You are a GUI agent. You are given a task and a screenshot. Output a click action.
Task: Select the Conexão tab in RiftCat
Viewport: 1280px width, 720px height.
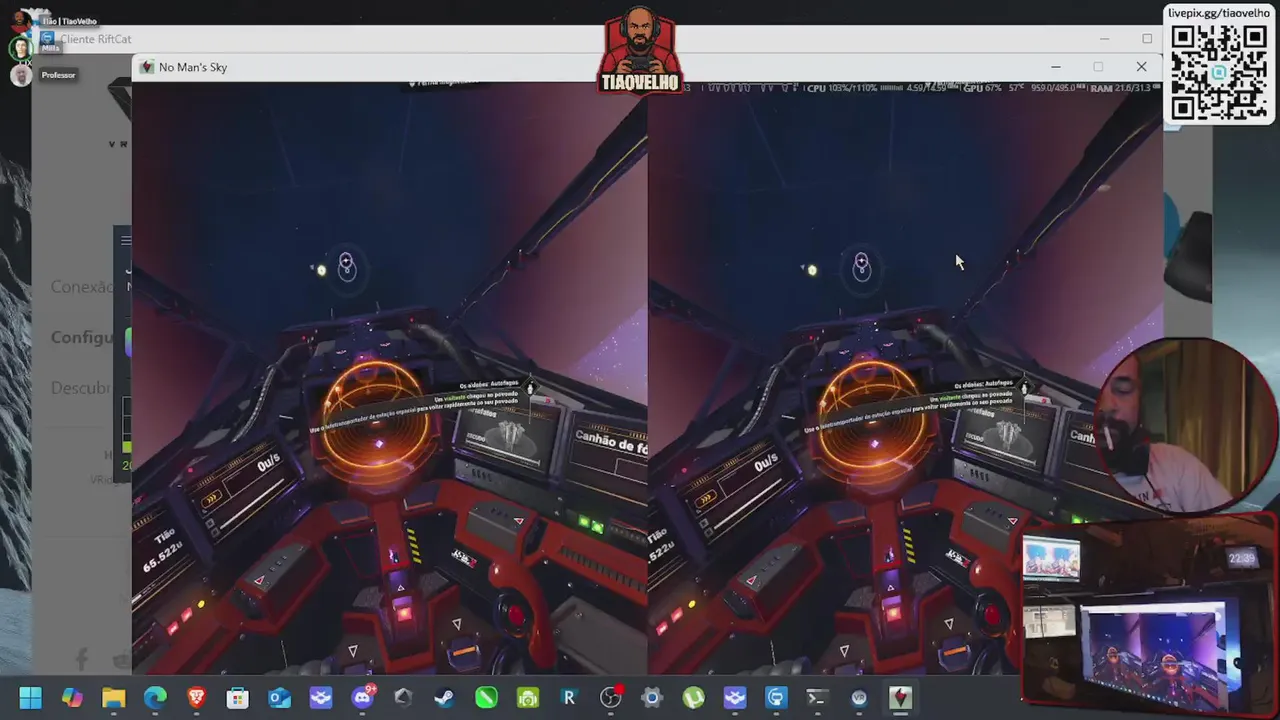point(82,287)
